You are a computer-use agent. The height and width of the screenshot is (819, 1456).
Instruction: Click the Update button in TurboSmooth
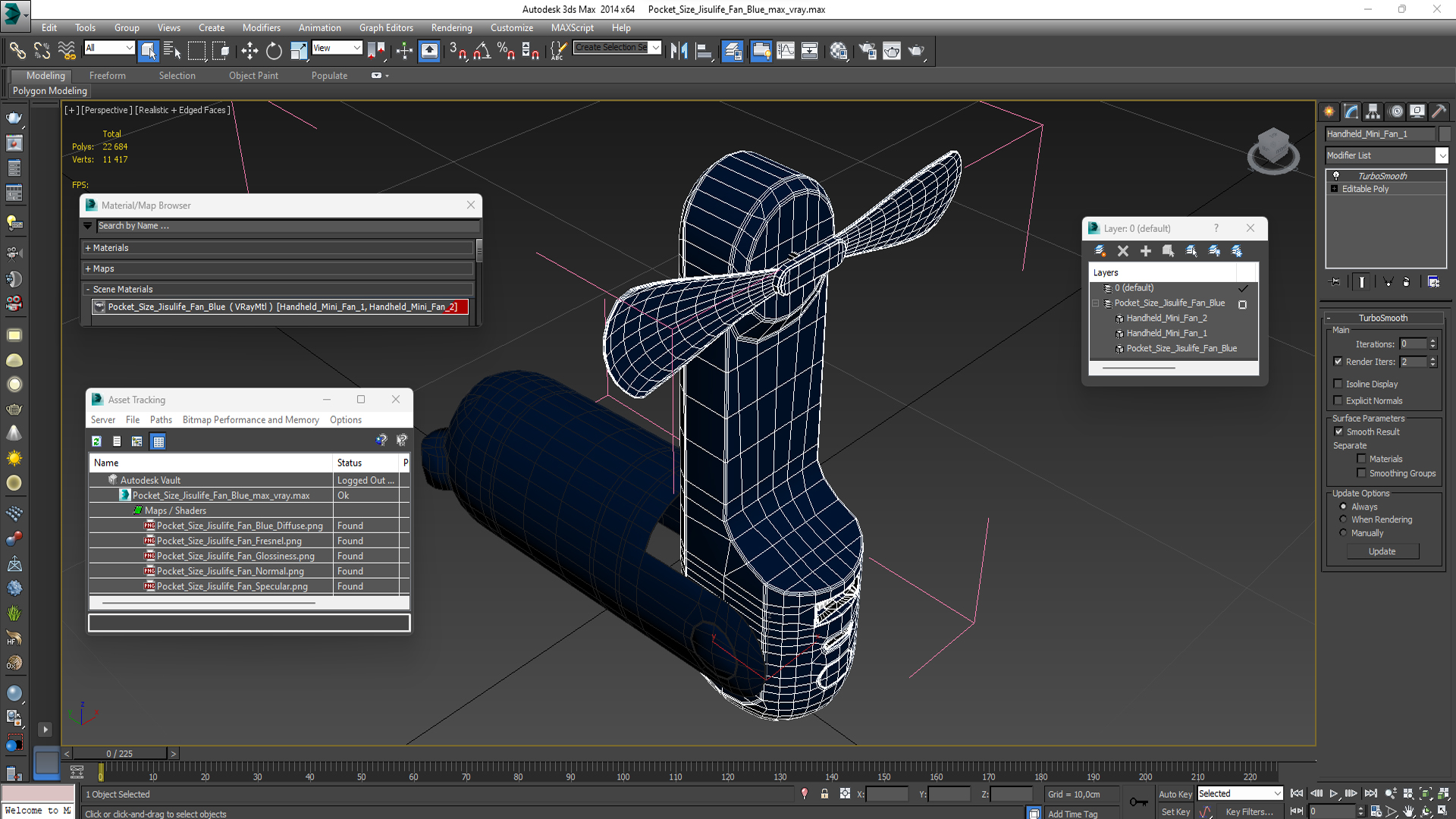[x=1382, y=551]
